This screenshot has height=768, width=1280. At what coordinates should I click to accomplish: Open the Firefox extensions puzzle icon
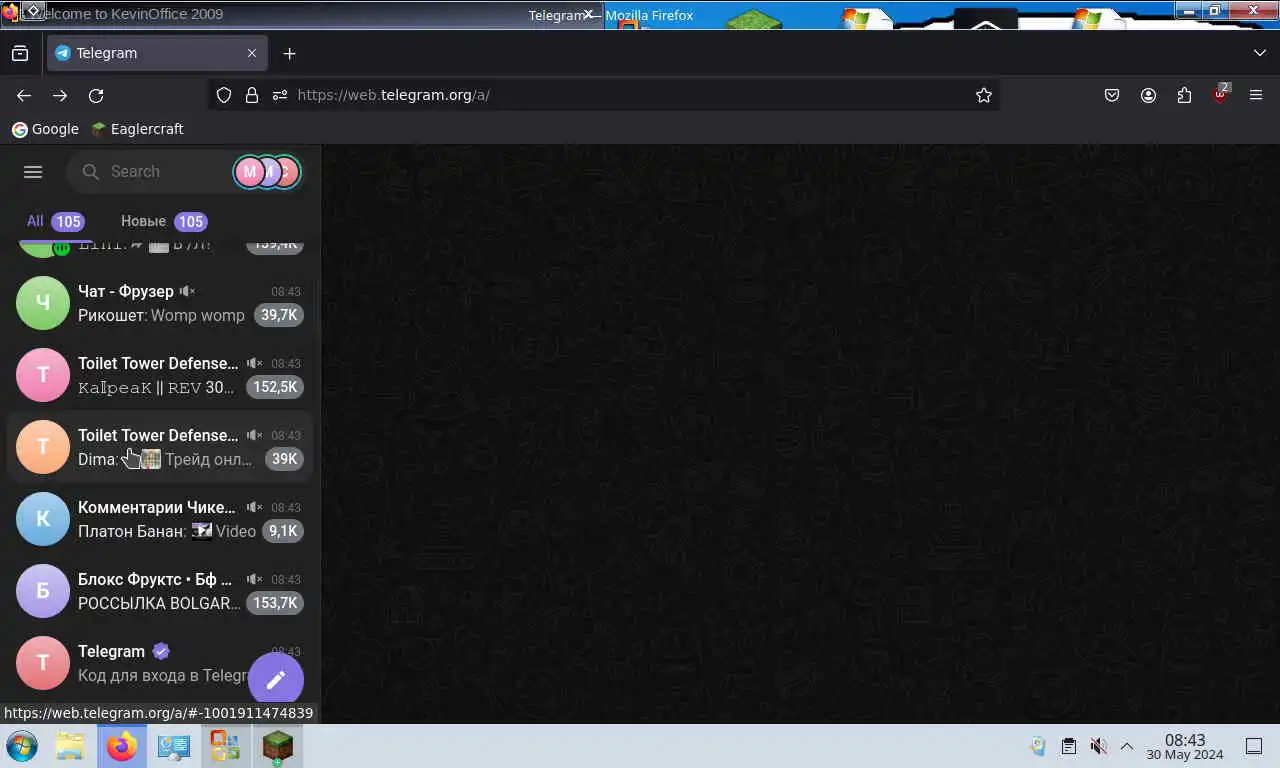click(1184, 95)
